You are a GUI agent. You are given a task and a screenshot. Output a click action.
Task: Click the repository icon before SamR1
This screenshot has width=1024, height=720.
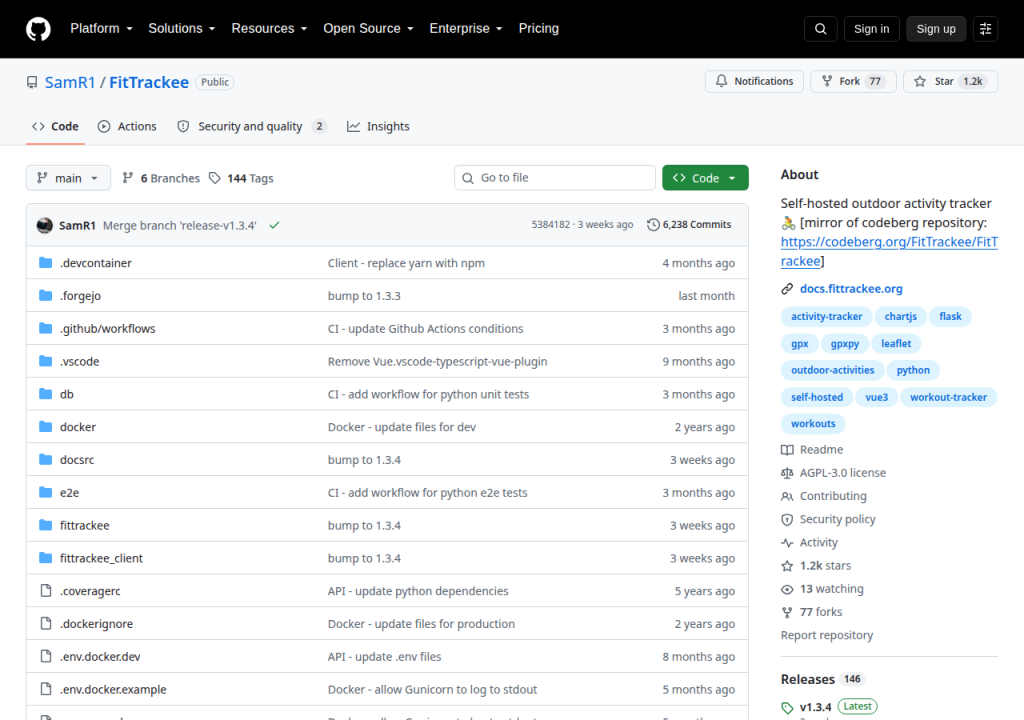pos(31,82)
